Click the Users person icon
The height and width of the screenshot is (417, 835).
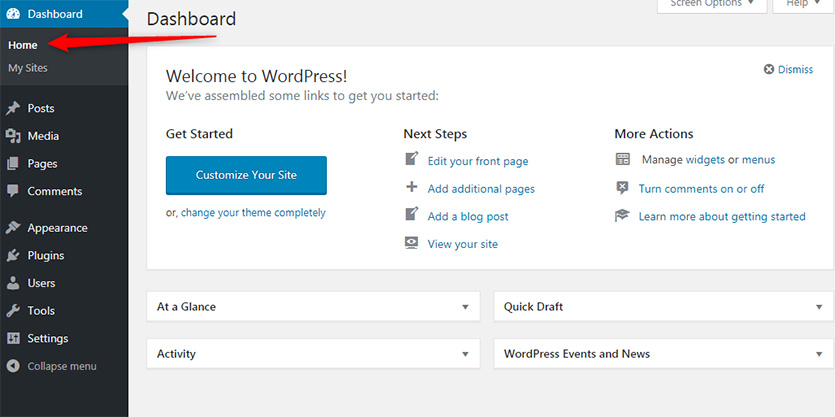coord(13,283)
